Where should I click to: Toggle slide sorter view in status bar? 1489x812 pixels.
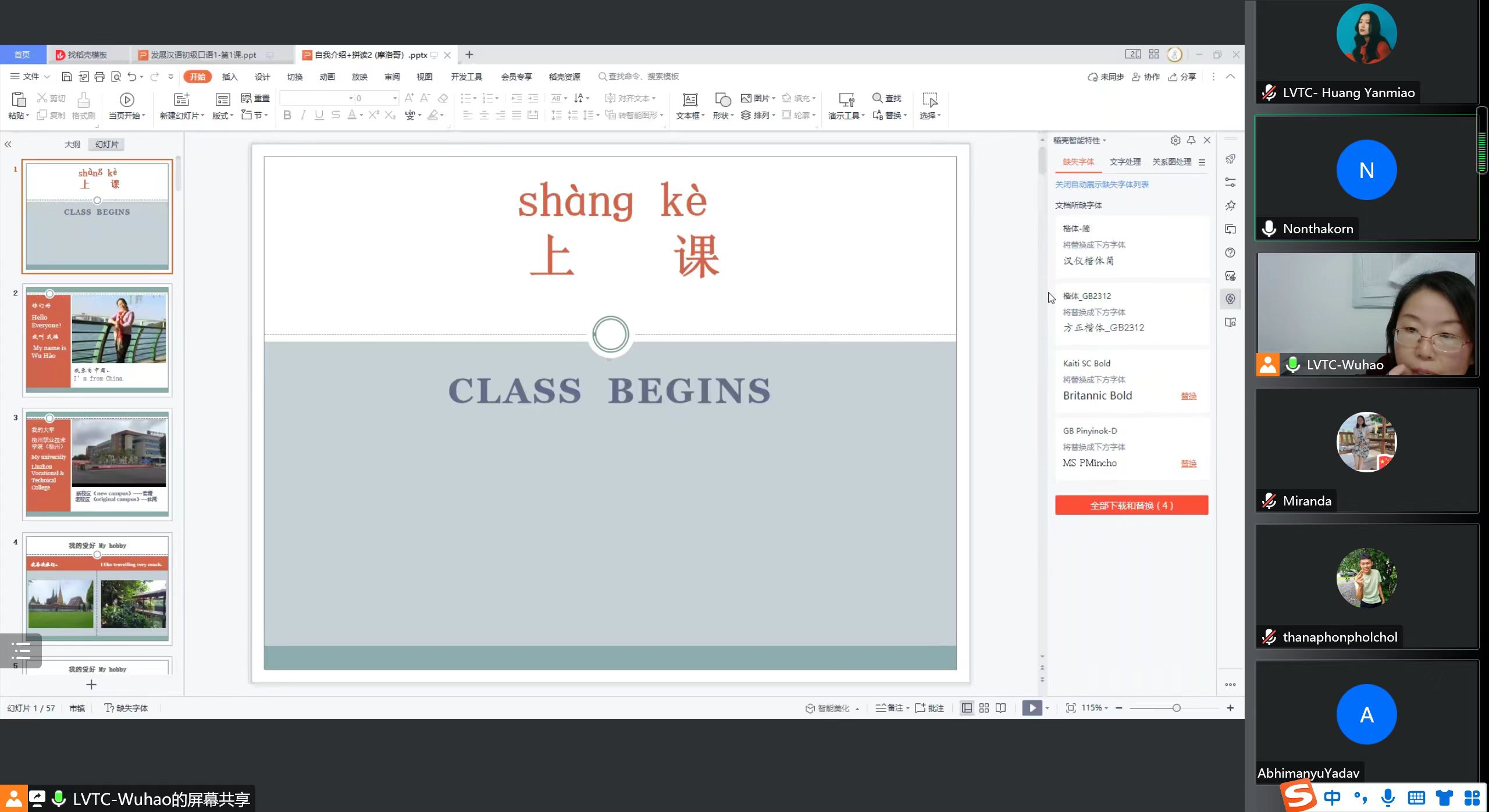point(984,708)
